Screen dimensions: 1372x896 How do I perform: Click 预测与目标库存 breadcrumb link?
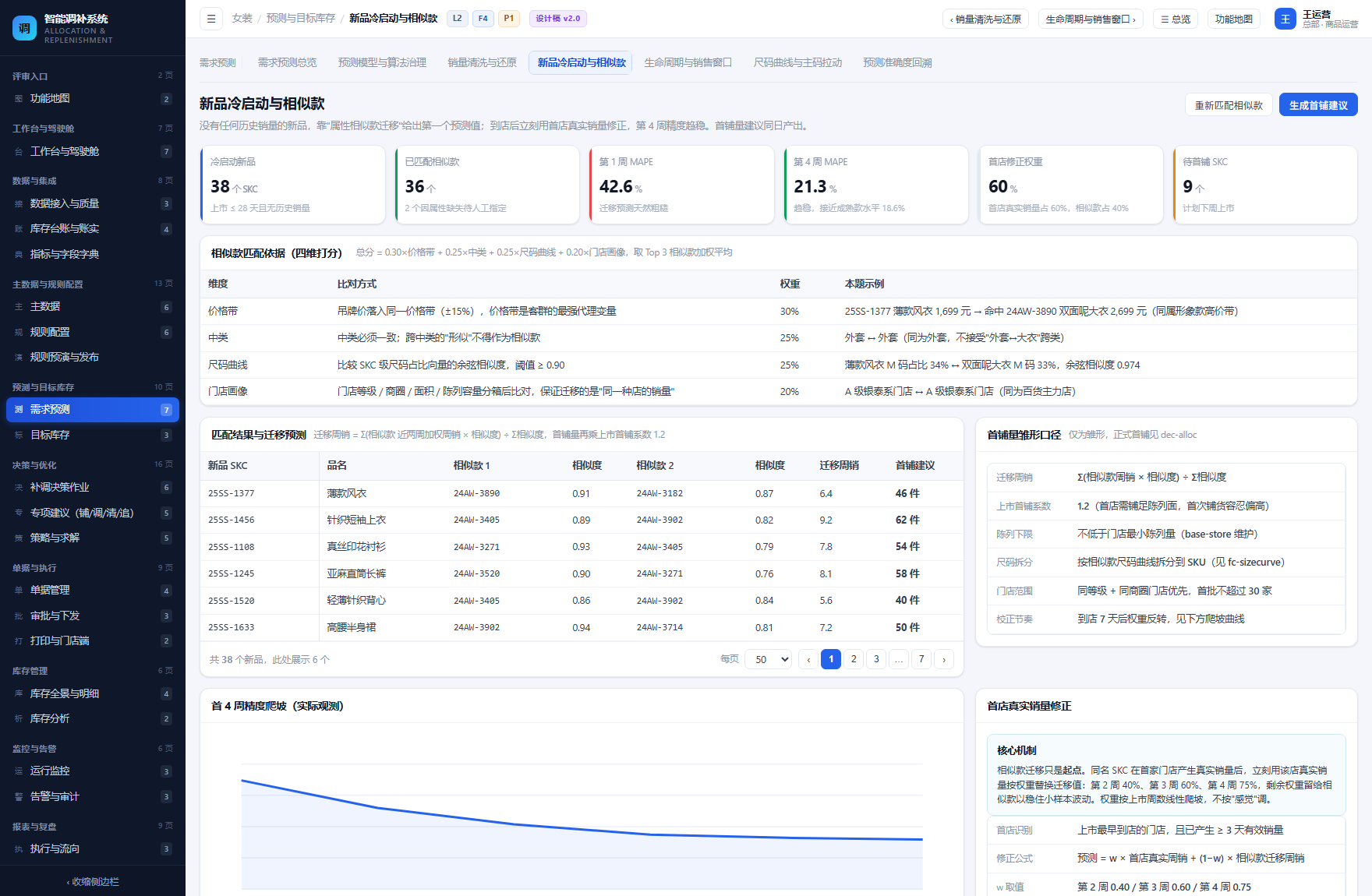301,19
